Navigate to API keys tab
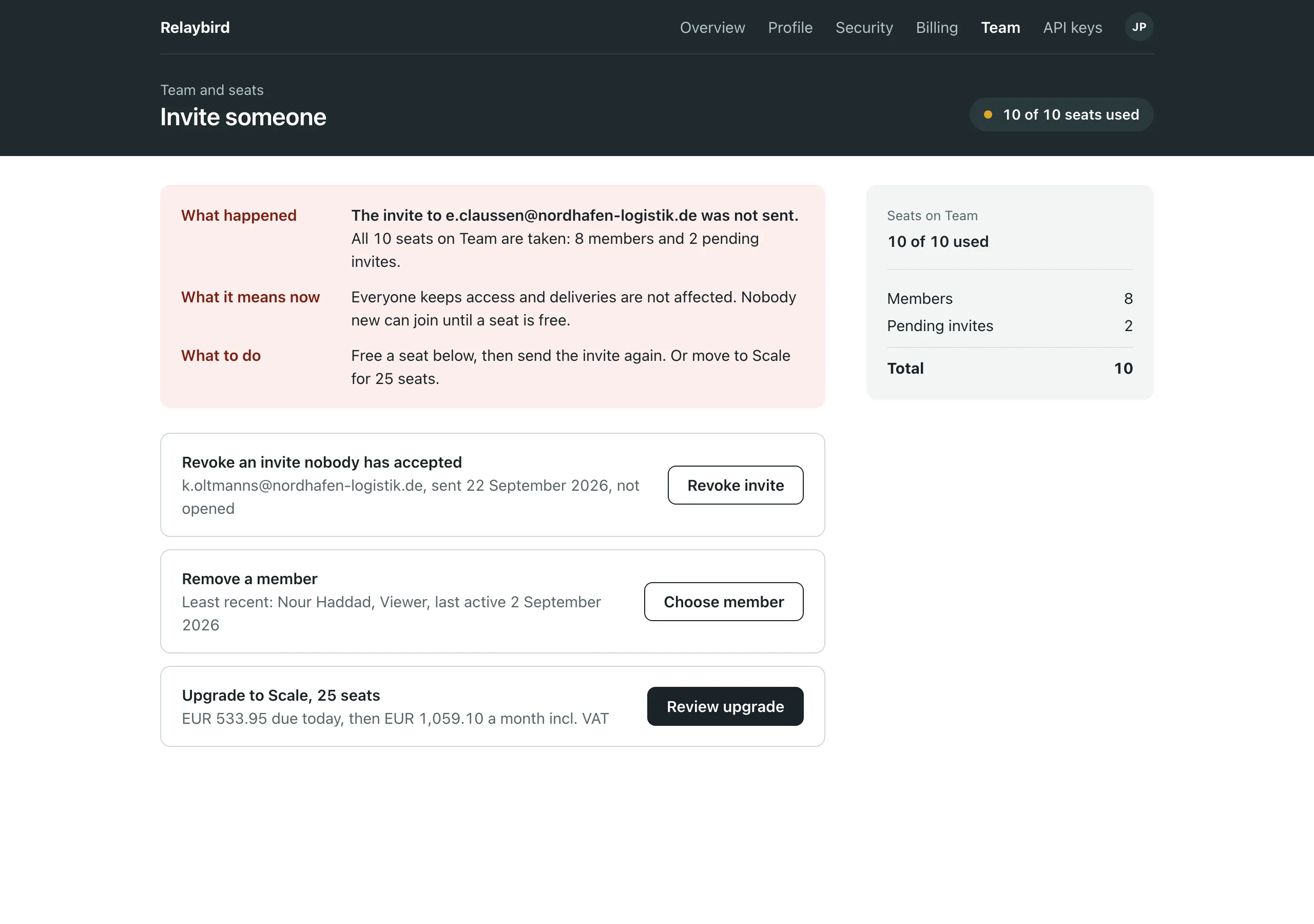 1072,28
